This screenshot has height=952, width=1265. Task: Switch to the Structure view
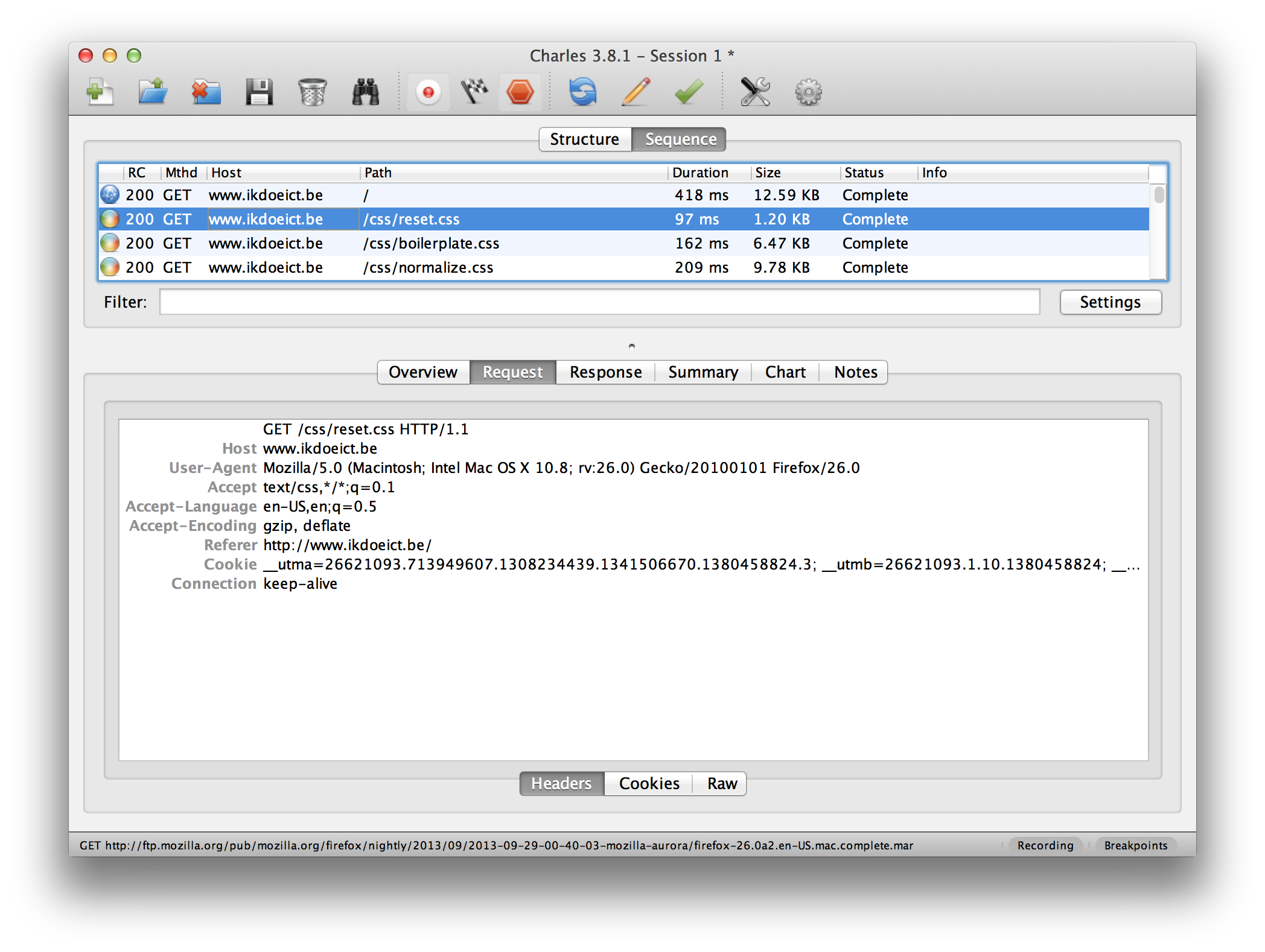click(584, 139)
